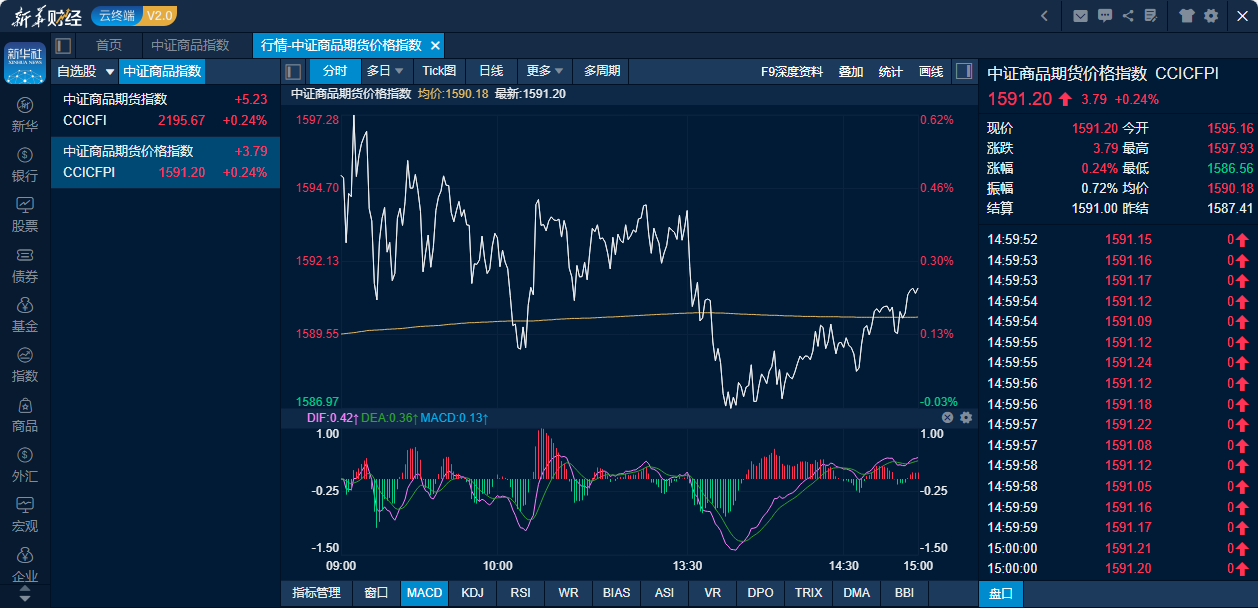Switch to the 首页 tab
This screenshot has height=608, width=1258.
109,45
